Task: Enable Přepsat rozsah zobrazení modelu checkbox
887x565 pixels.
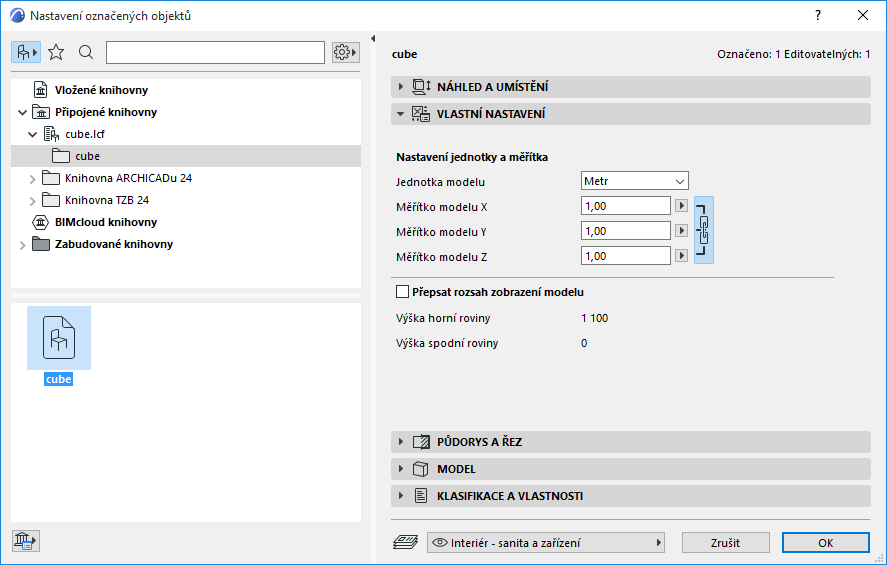Action: click(403, 292)
